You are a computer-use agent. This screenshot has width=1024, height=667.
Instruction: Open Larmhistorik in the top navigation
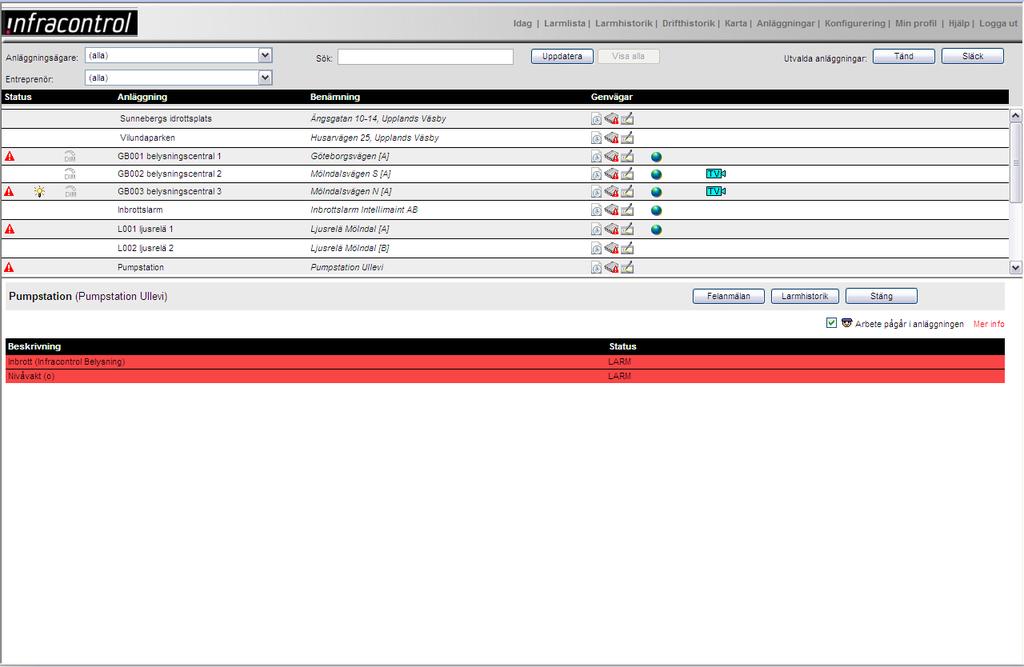[624, 24]
